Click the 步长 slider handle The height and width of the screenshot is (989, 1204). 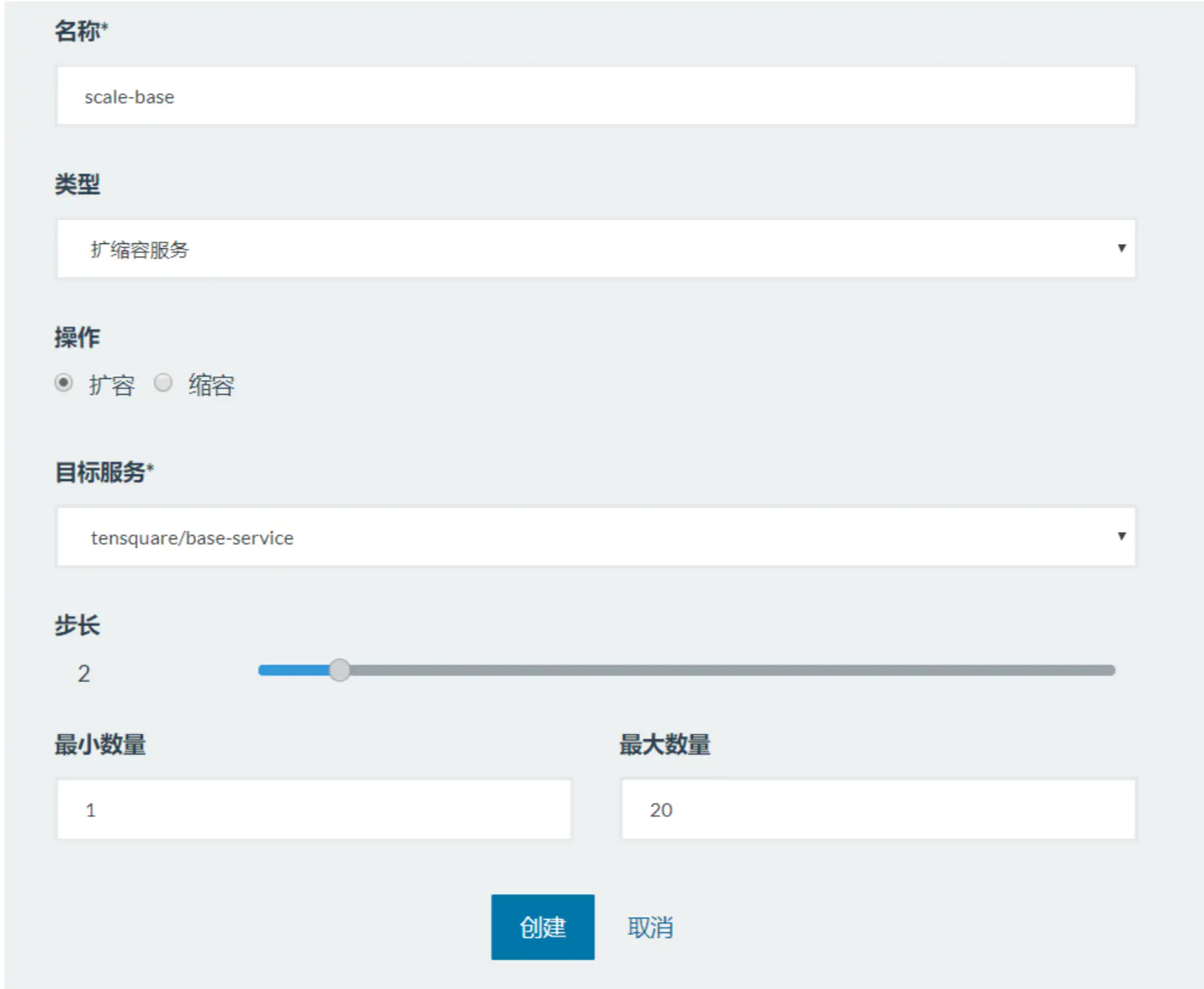click(340, 670)
